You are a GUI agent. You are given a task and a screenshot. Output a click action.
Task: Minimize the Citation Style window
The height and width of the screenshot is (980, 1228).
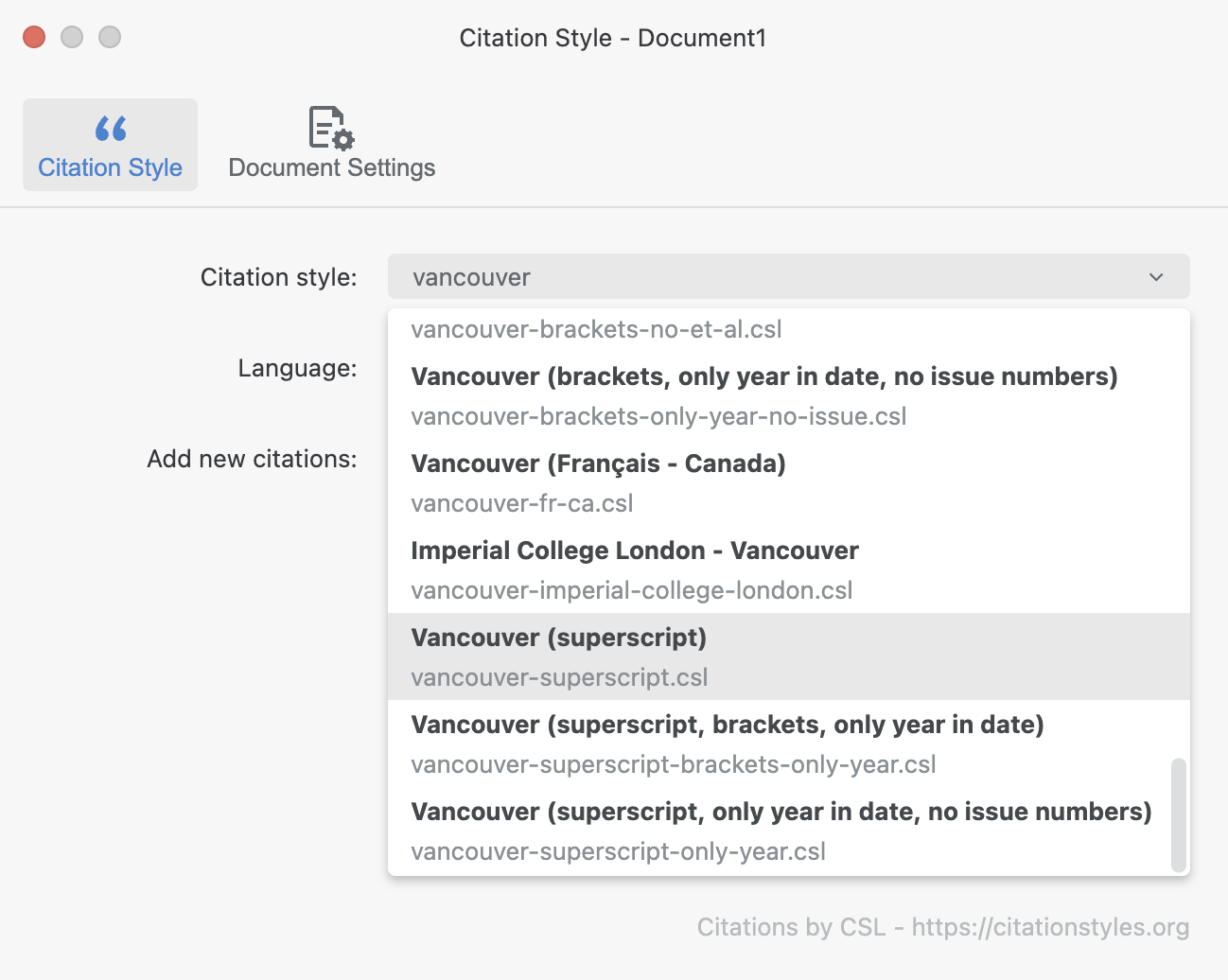point(72,37)
